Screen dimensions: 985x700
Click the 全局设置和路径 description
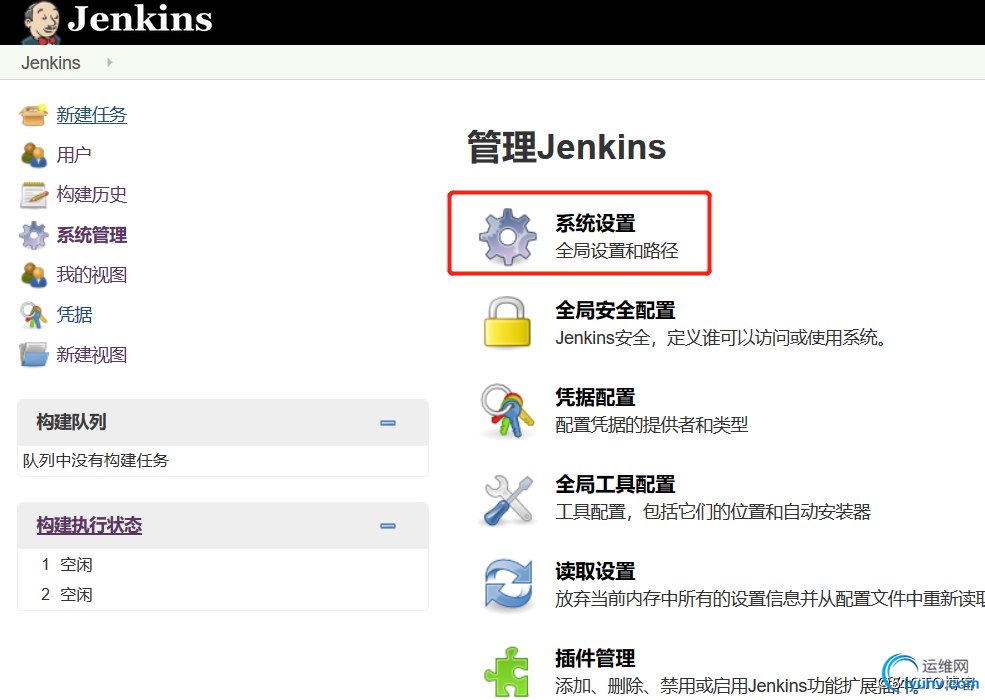point(617,251)
